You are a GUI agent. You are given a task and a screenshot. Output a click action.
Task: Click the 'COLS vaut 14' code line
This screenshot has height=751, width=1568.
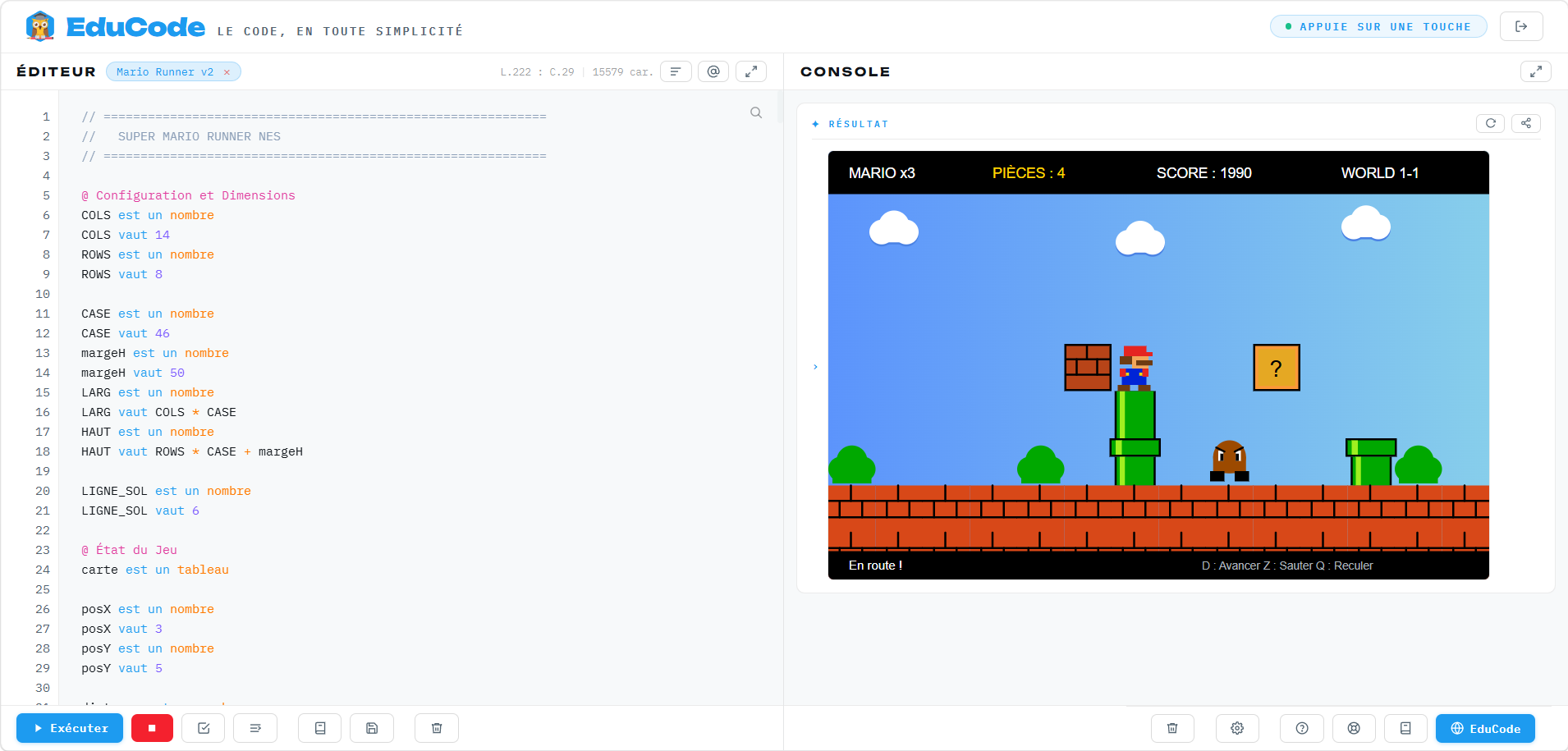point(126,235)
